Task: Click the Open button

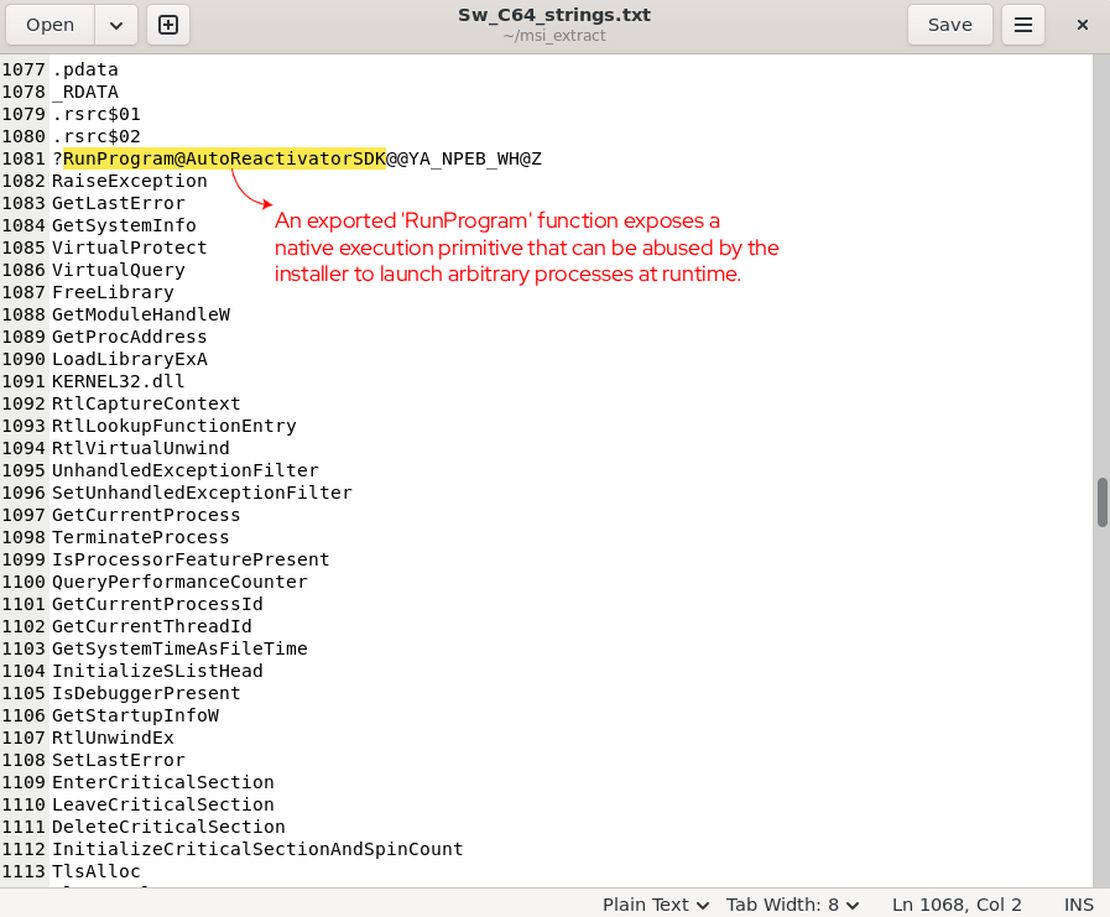Action: pos(50,25)
